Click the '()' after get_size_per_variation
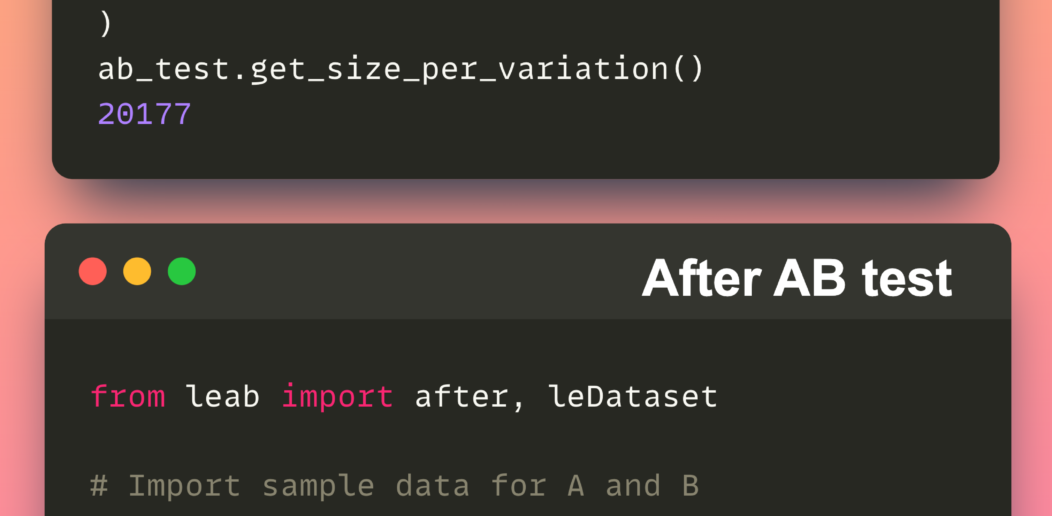Screen dimensions: 1052x516 click(x=686, y=69)
